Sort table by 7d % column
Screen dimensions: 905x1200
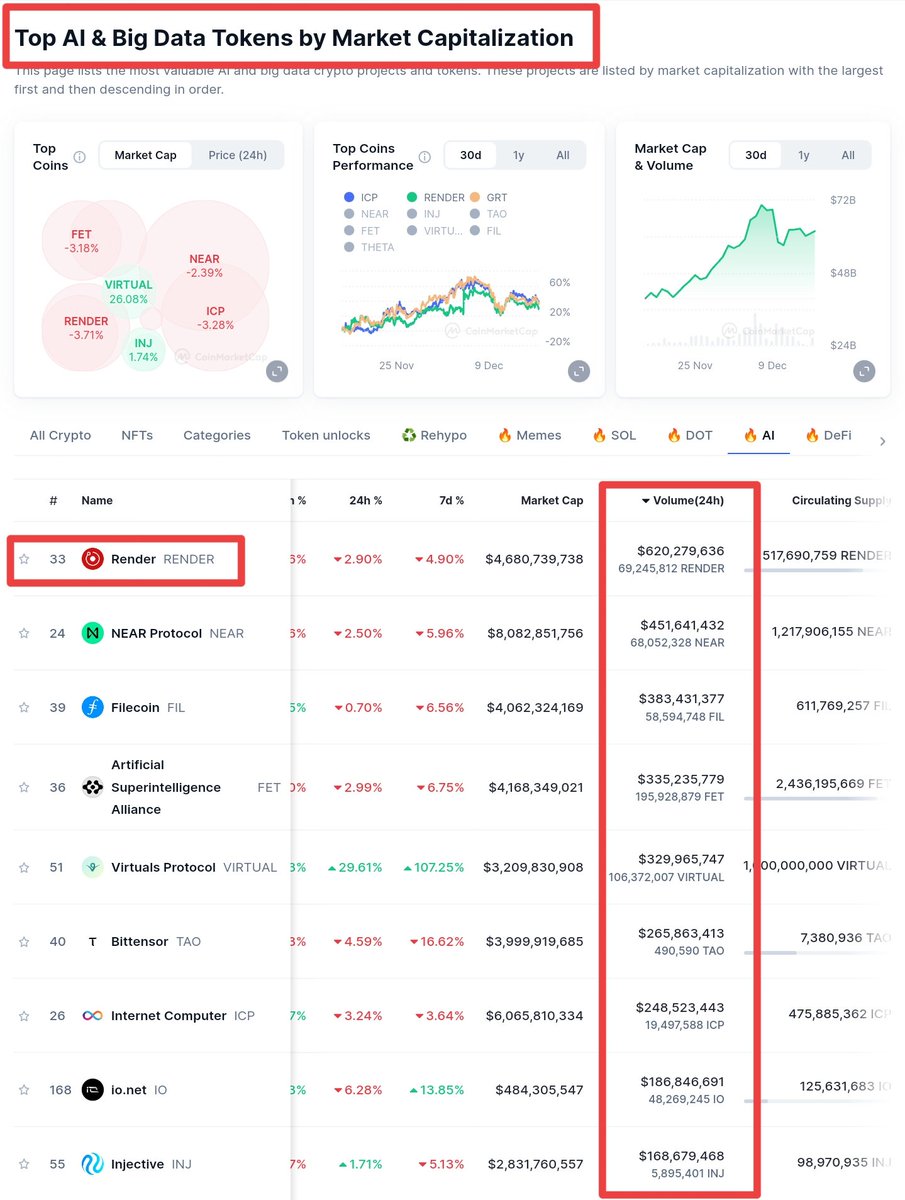(451, 500)
